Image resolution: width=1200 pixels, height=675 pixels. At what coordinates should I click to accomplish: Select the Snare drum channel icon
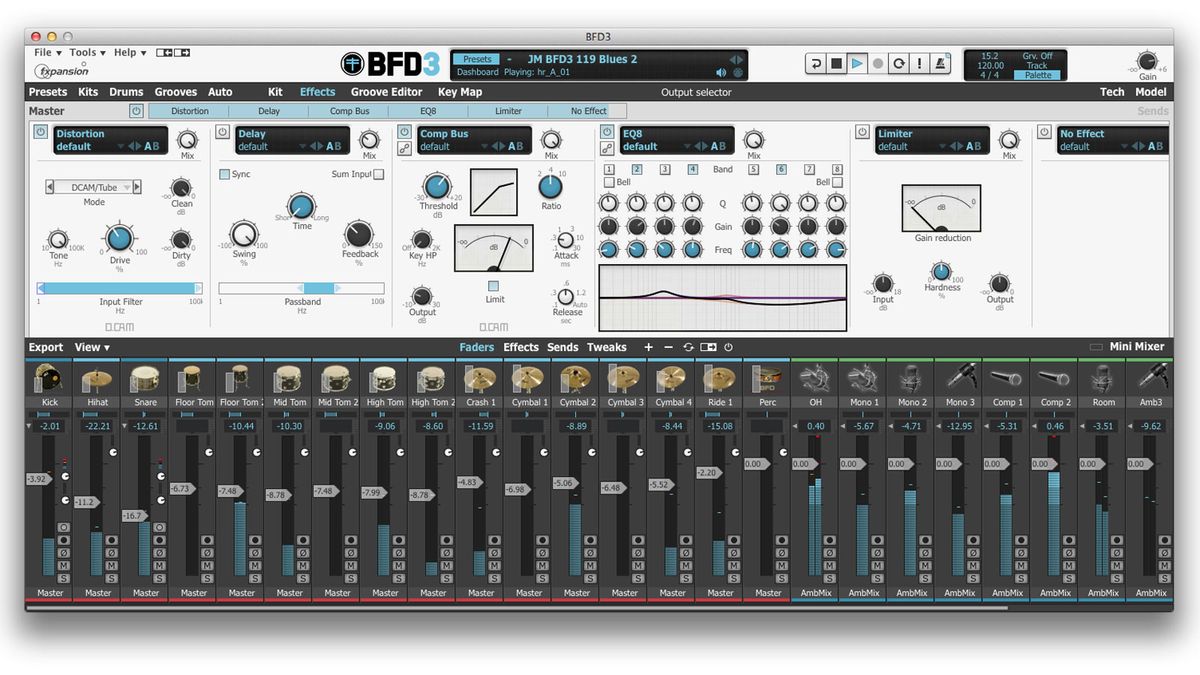[x=146, y=378]
